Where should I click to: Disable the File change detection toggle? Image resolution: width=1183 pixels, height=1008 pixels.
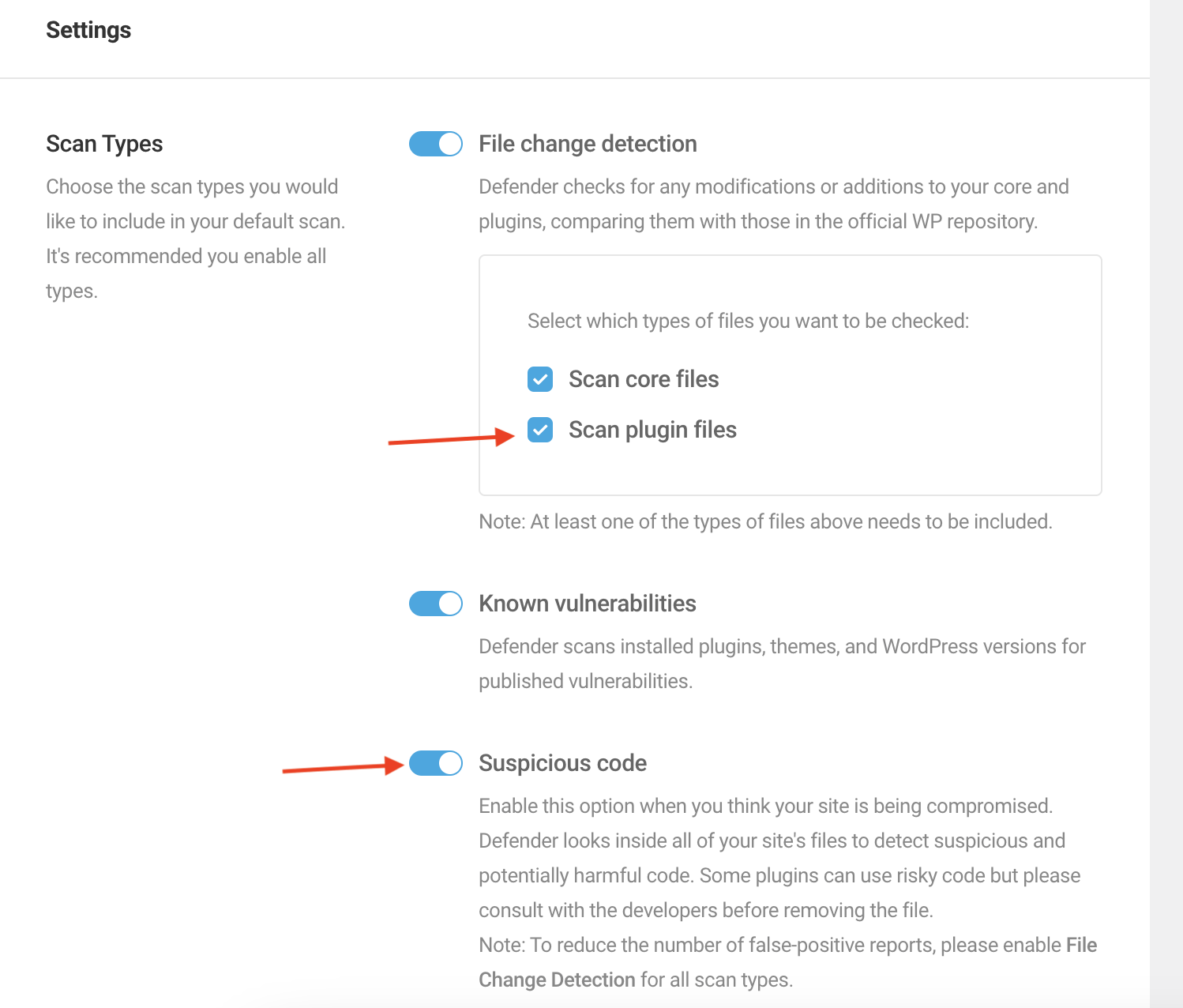click(x=436, y=144)
